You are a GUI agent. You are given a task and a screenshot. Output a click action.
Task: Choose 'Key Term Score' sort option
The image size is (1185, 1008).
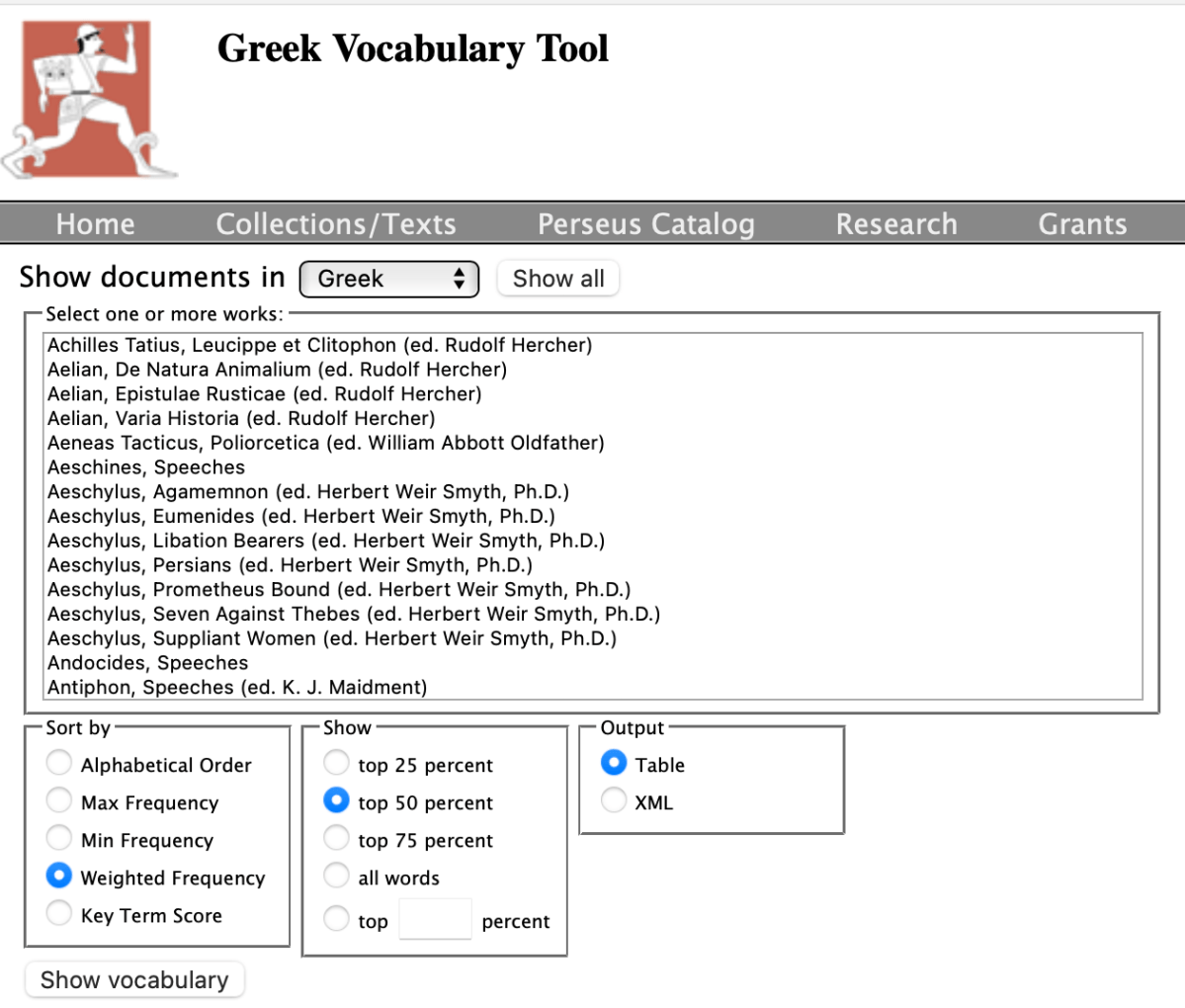(58, 913)
